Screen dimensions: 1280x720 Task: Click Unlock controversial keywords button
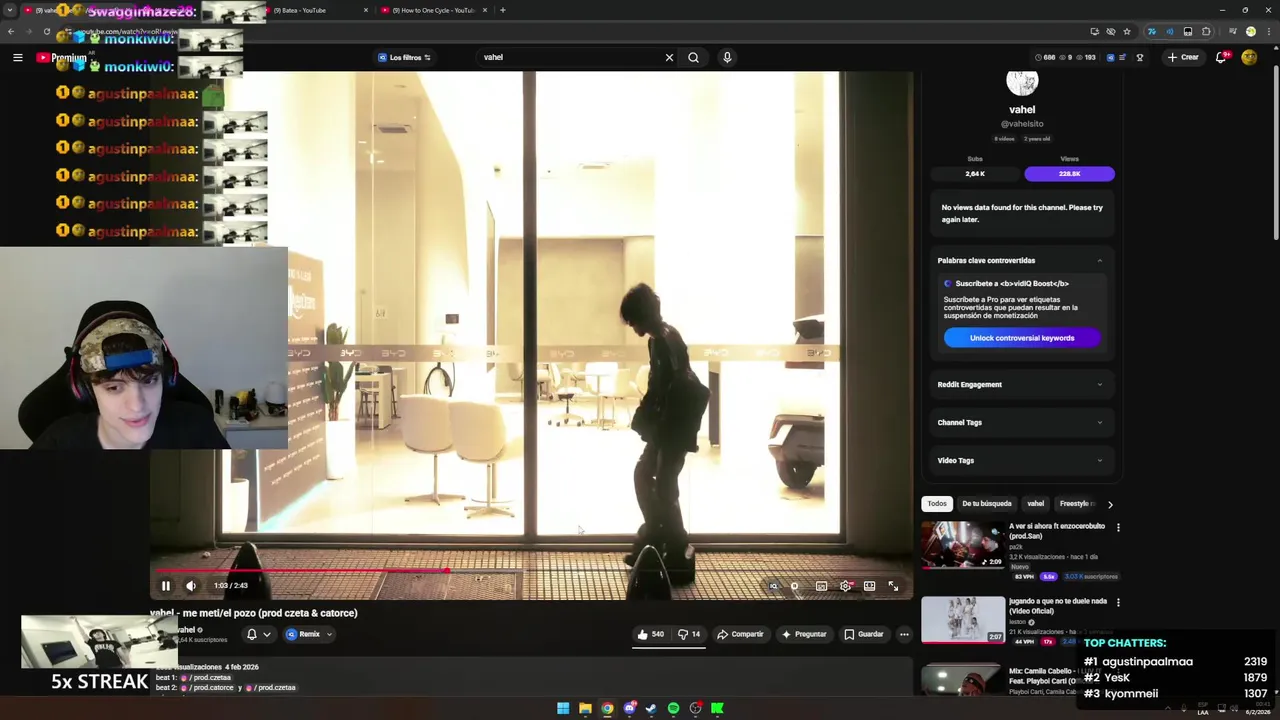click(x=1022, y=338)
